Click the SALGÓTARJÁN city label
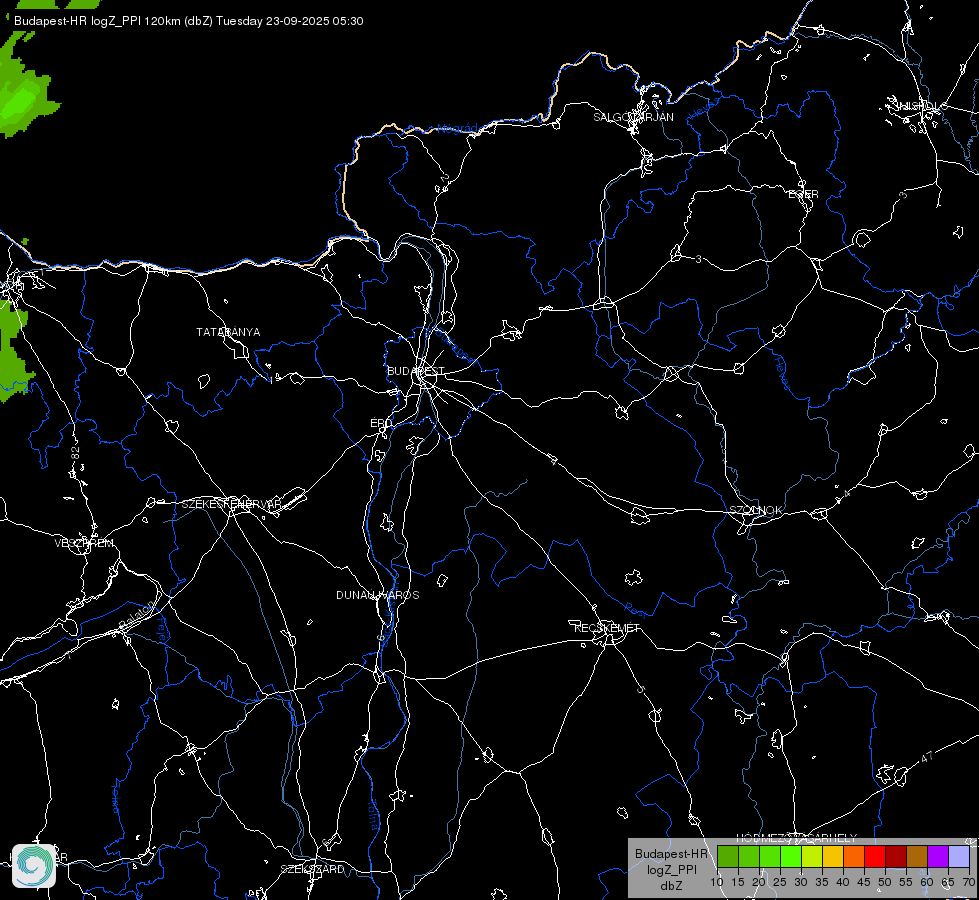Viewport: 979px width, 900px height. click(633, 117)
